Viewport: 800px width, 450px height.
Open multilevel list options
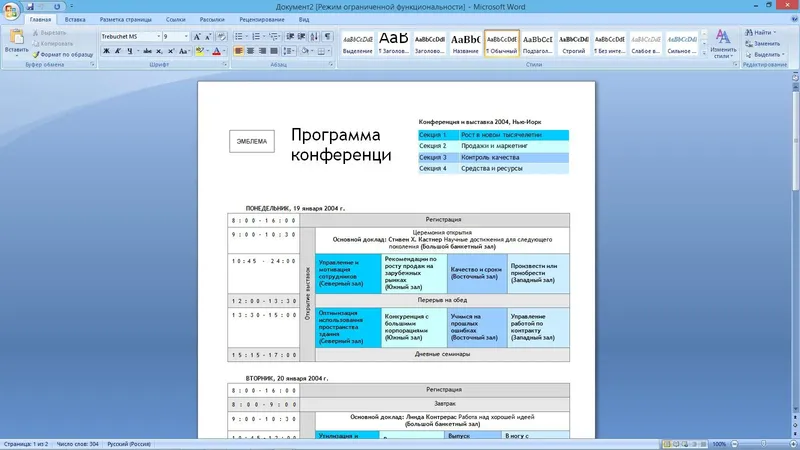point(274,37)
